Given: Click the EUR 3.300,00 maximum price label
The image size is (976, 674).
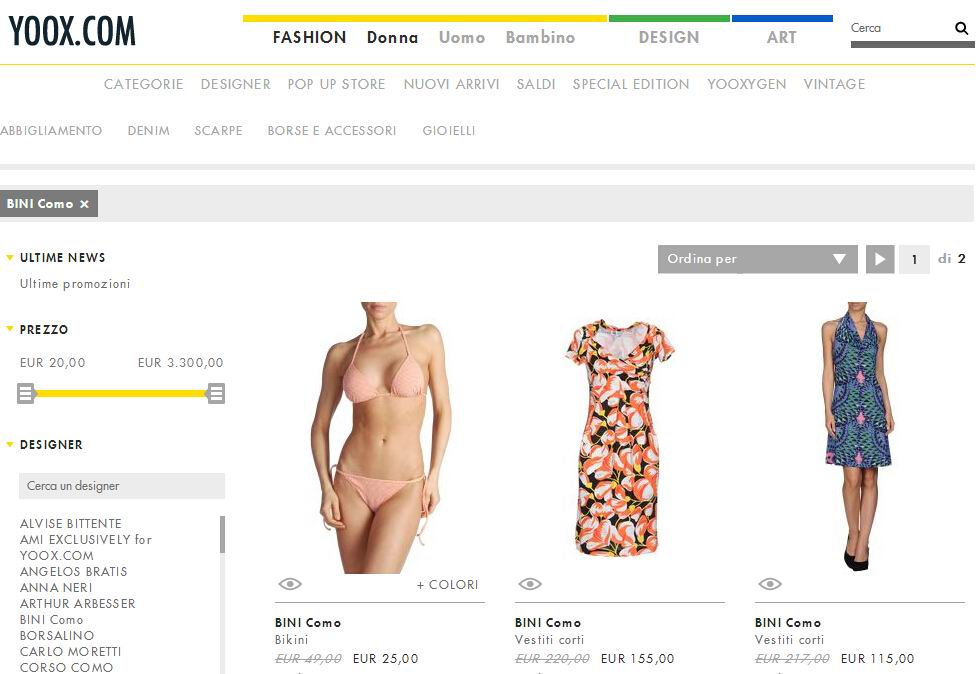Looking at the screenshot, I should click(181, 363).
